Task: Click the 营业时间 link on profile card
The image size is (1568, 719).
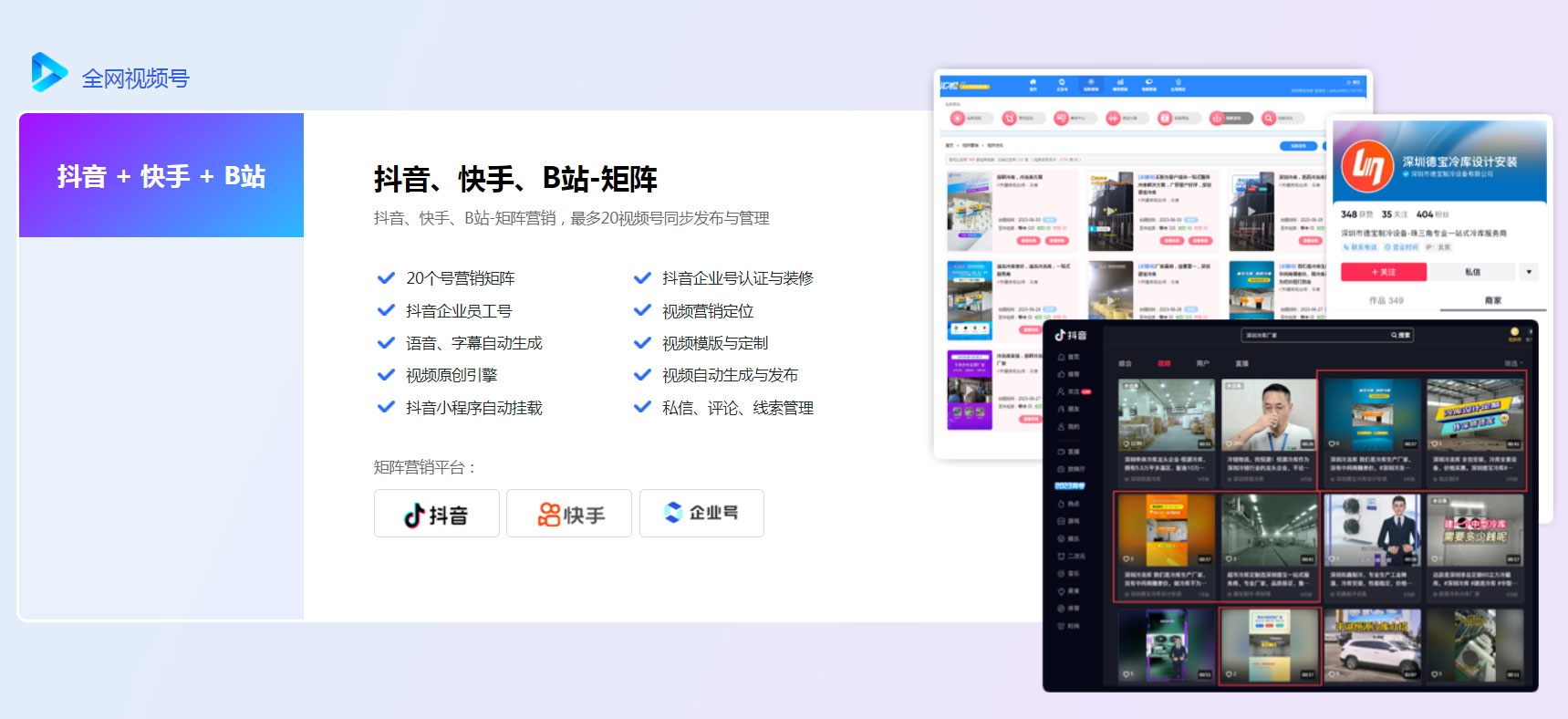Action: [1401, 247]
